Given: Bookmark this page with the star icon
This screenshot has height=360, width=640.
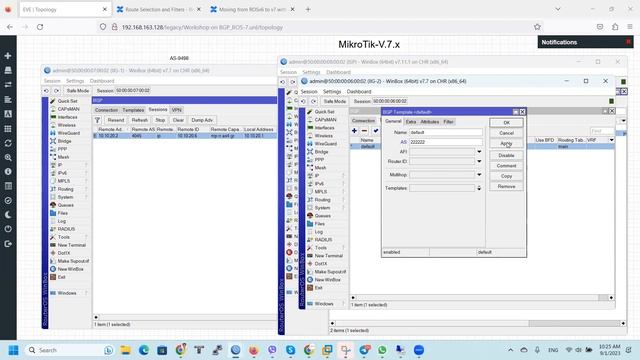Looking at the screenshot, I should click(537, 27).
